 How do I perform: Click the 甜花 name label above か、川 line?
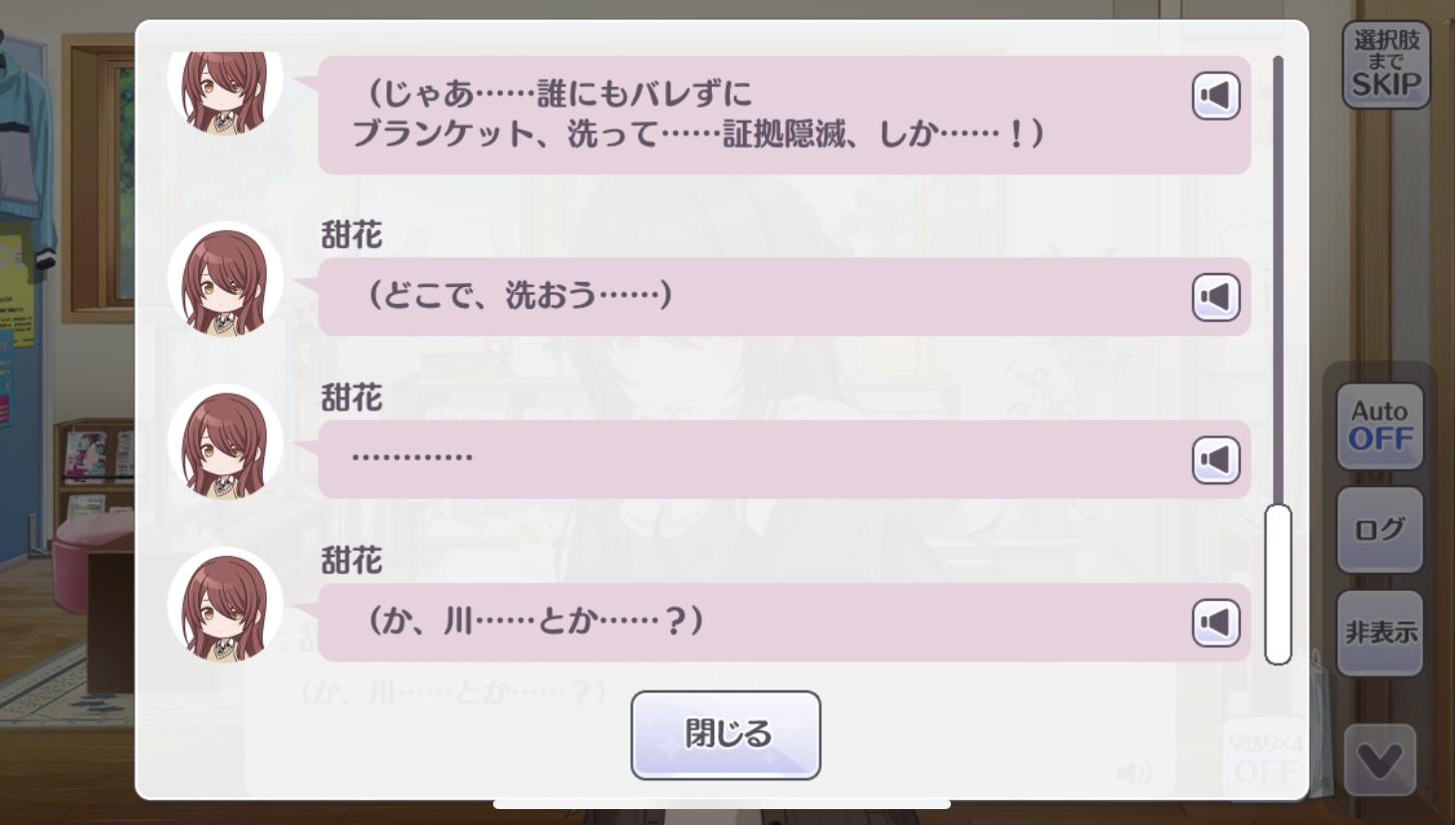[352, 561]
